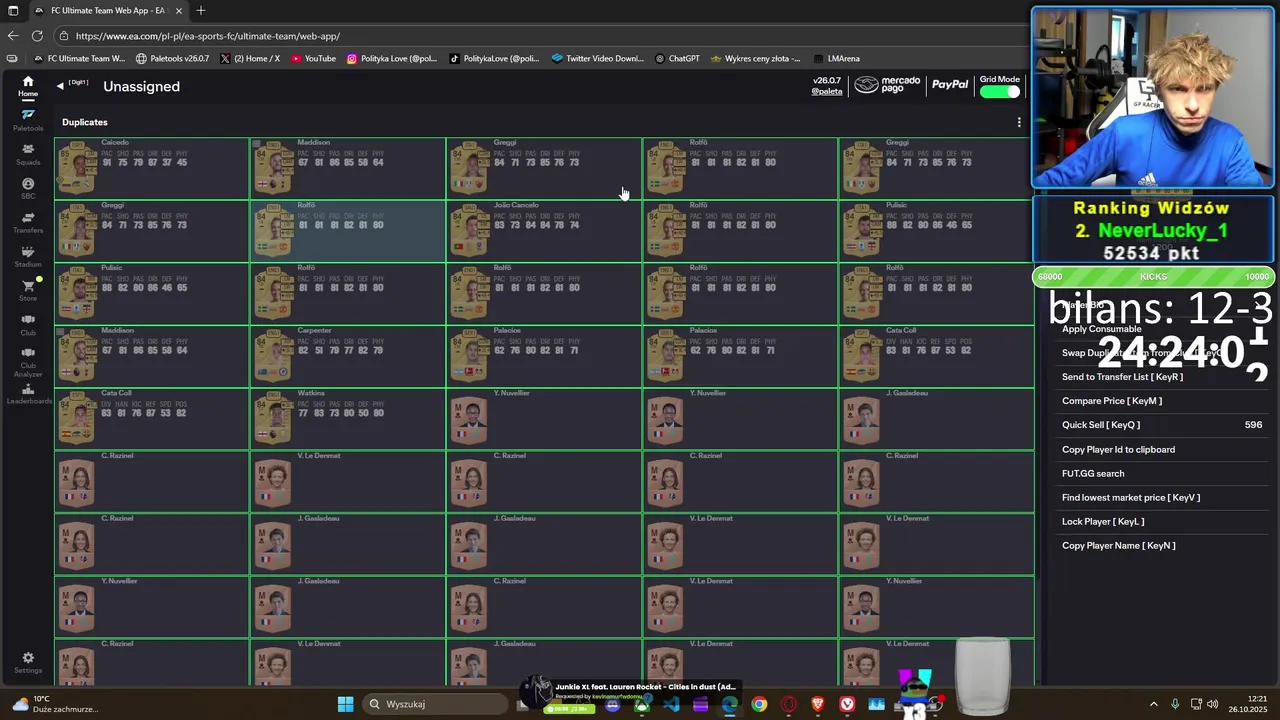Toggle the Grid Mode switch

pos(999,92)
